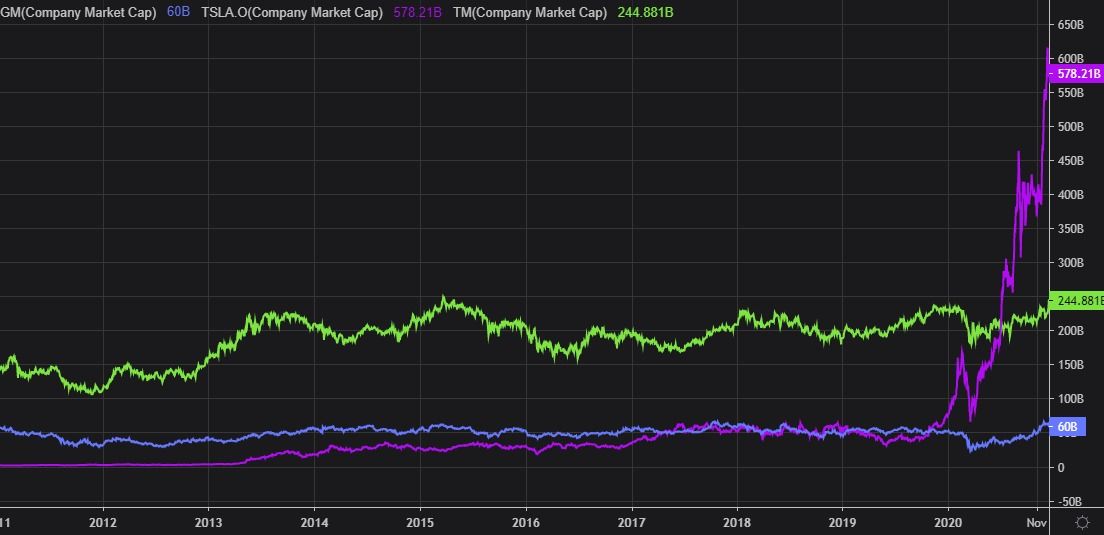Screen dimensions: 1104x535
Task: Click the green 244.881B price tag on axis
Action: (1077, 301)
